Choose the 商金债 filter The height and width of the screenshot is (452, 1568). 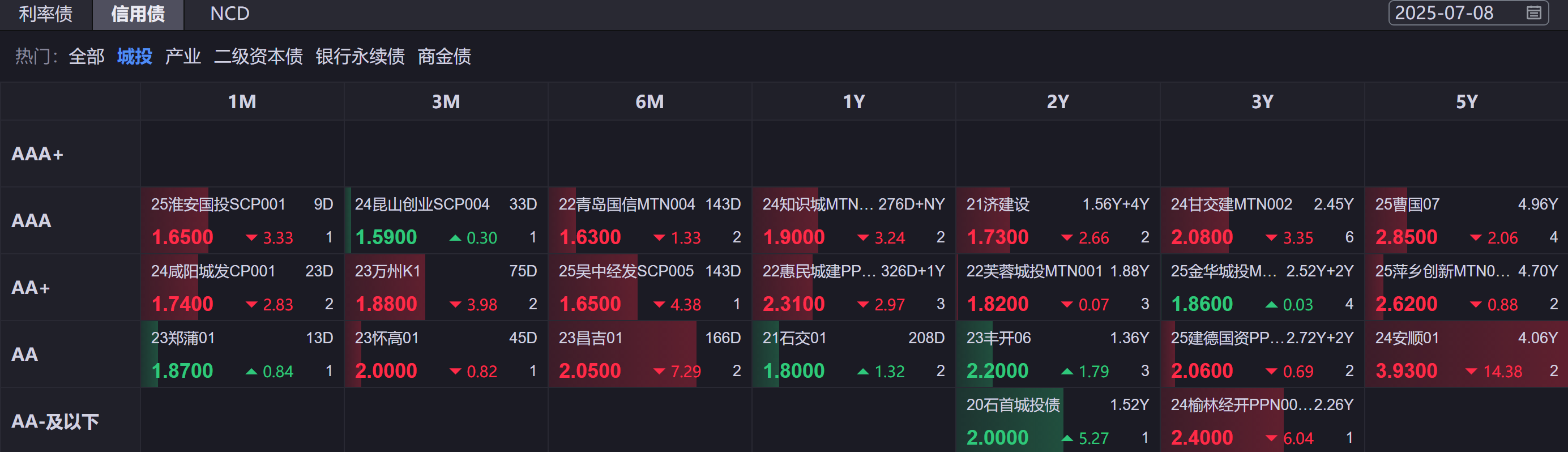click(444, 57)
